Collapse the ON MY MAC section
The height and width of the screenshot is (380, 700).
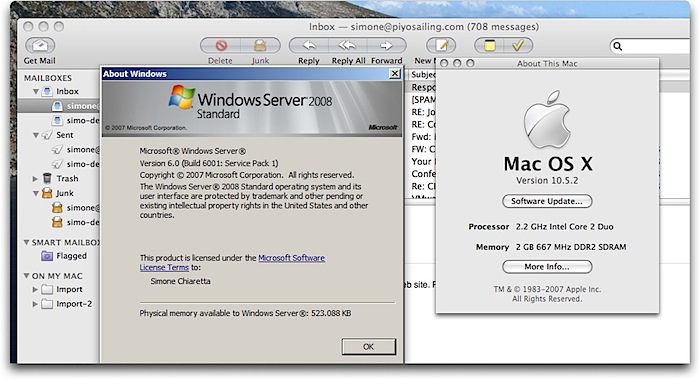(26, 276)
